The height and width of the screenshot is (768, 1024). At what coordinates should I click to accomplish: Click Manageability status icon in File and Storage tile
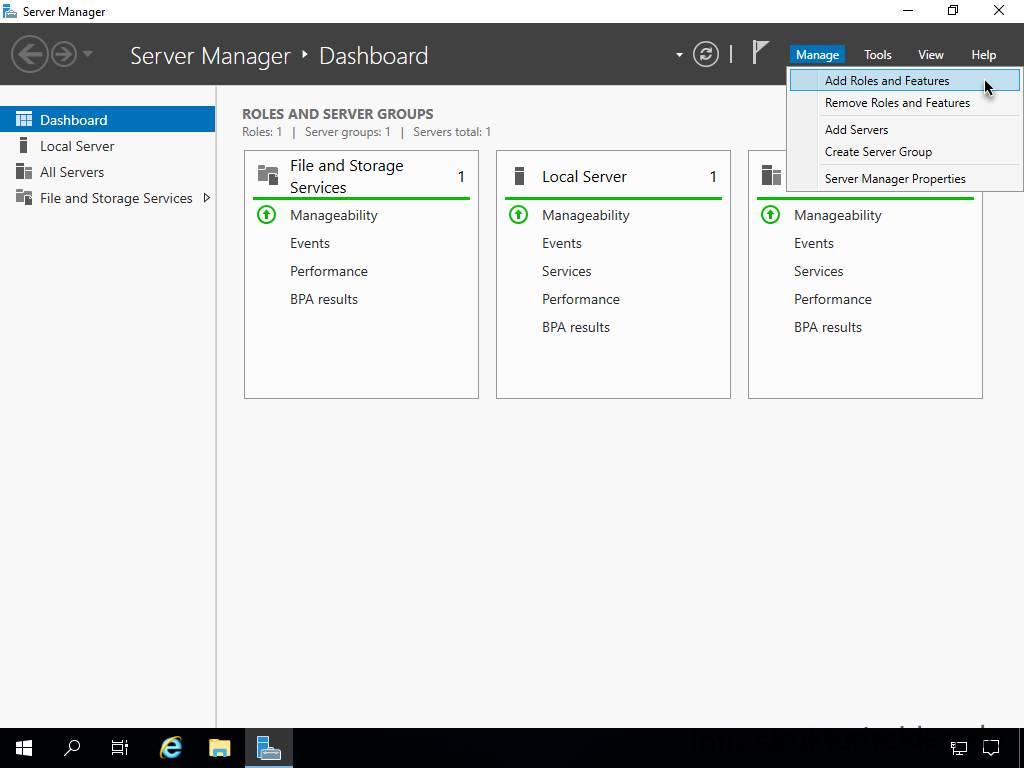pos(266,214)
